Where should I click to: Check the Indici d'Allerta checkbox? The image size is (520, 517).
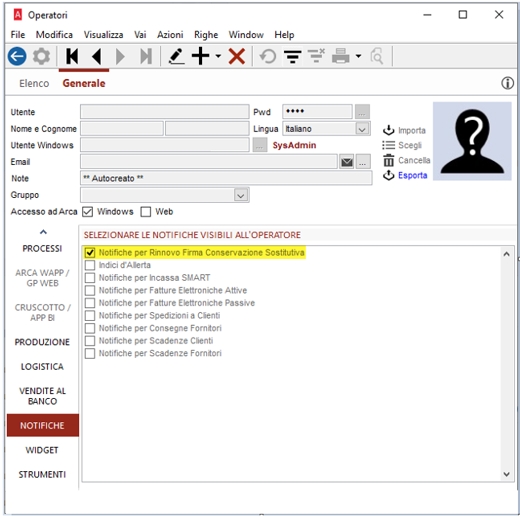click(90, 265)
